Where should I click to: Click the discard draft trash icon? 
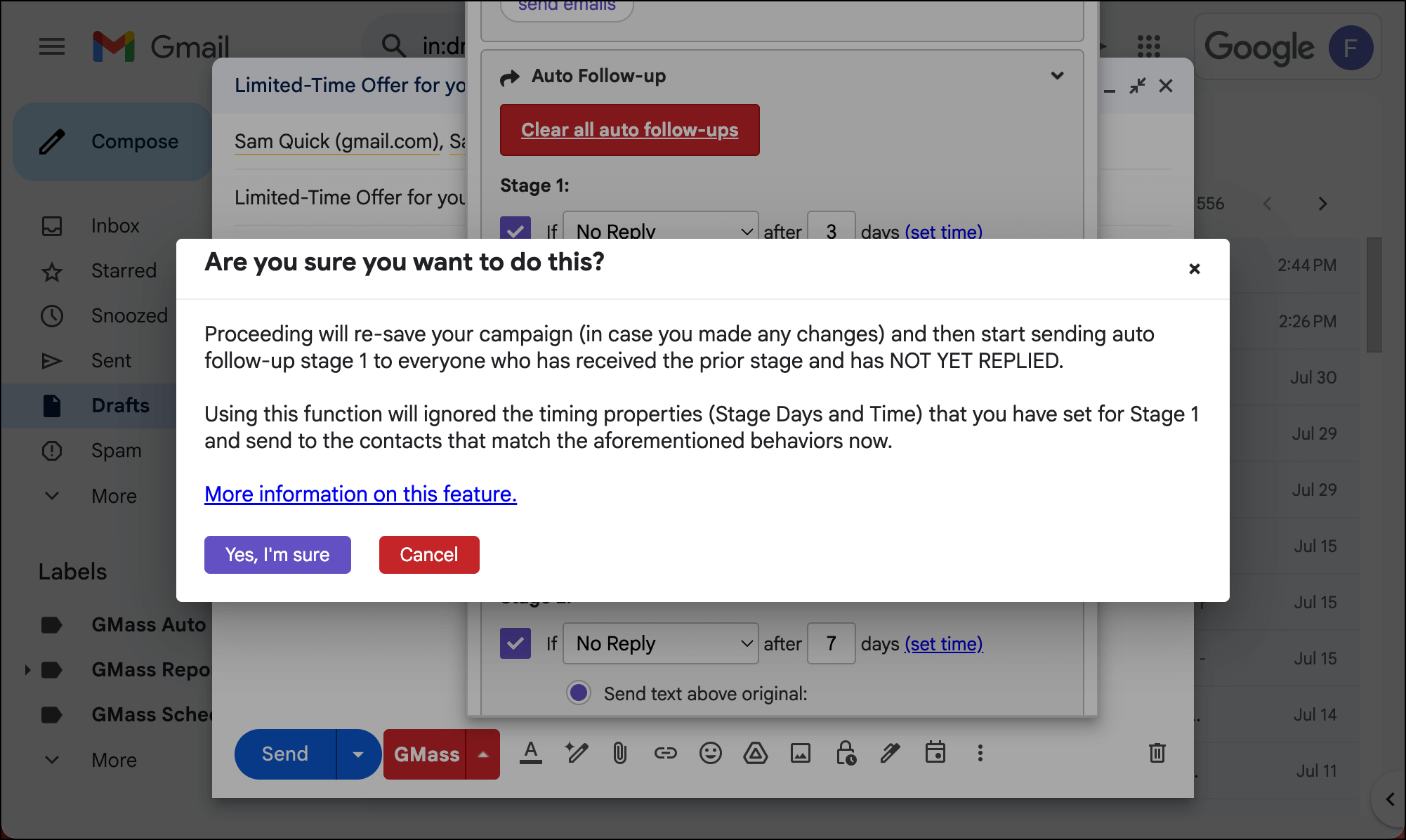click(x=1157, y=754)
